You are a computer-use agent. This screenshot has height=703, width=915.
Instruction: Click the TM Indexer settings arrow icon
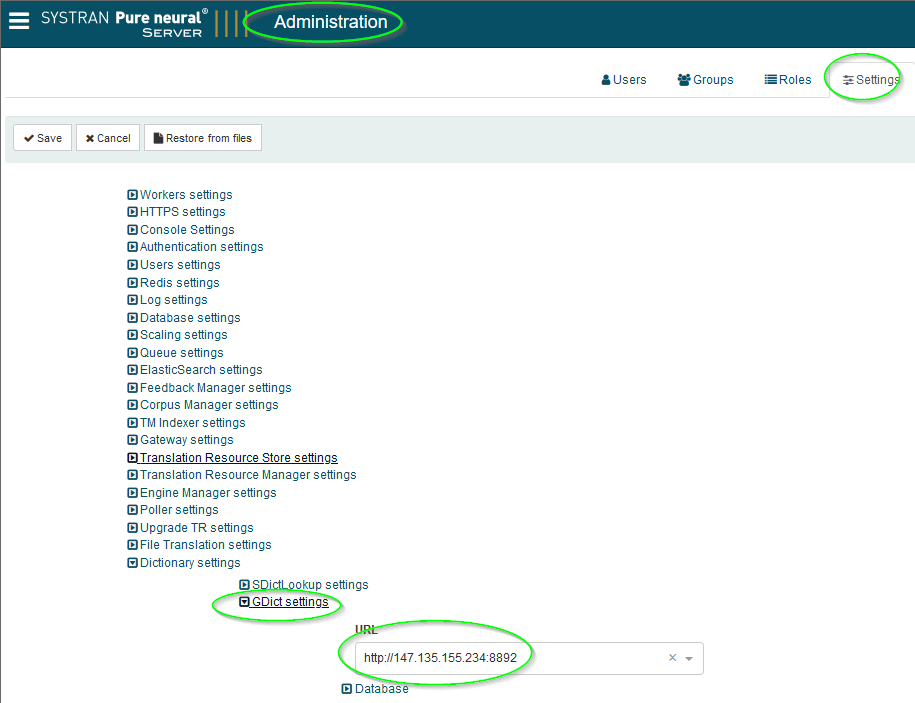(132, 423)
